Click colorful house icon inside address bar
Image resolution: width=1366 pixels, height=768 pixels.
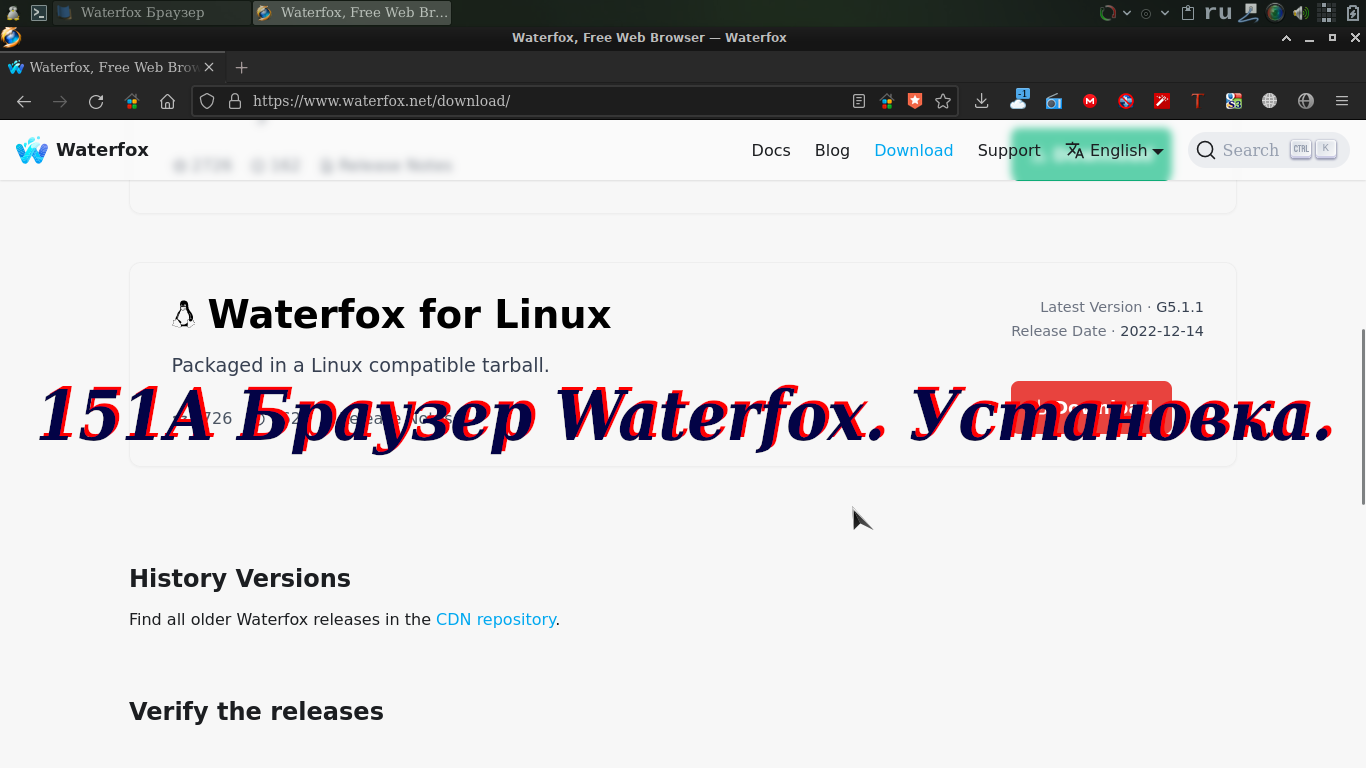click(x=886, y=101)
